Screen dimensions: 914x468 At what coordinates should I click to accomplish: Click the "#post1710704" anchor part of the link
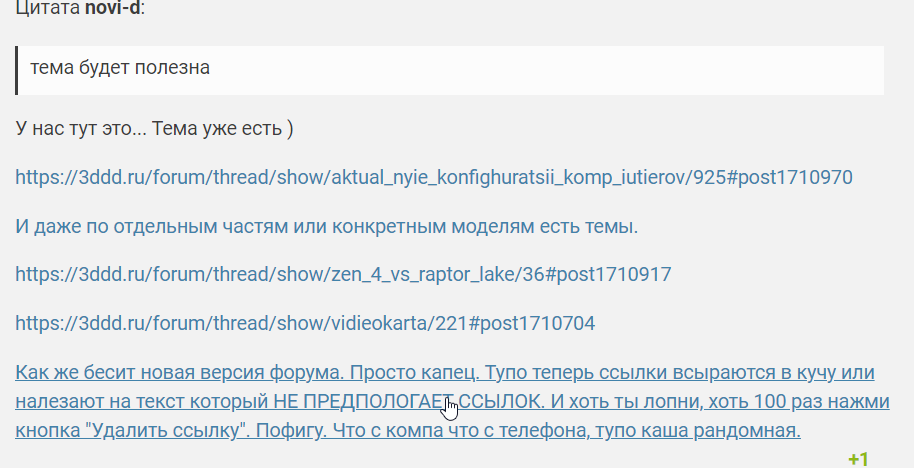click(533, 323)
